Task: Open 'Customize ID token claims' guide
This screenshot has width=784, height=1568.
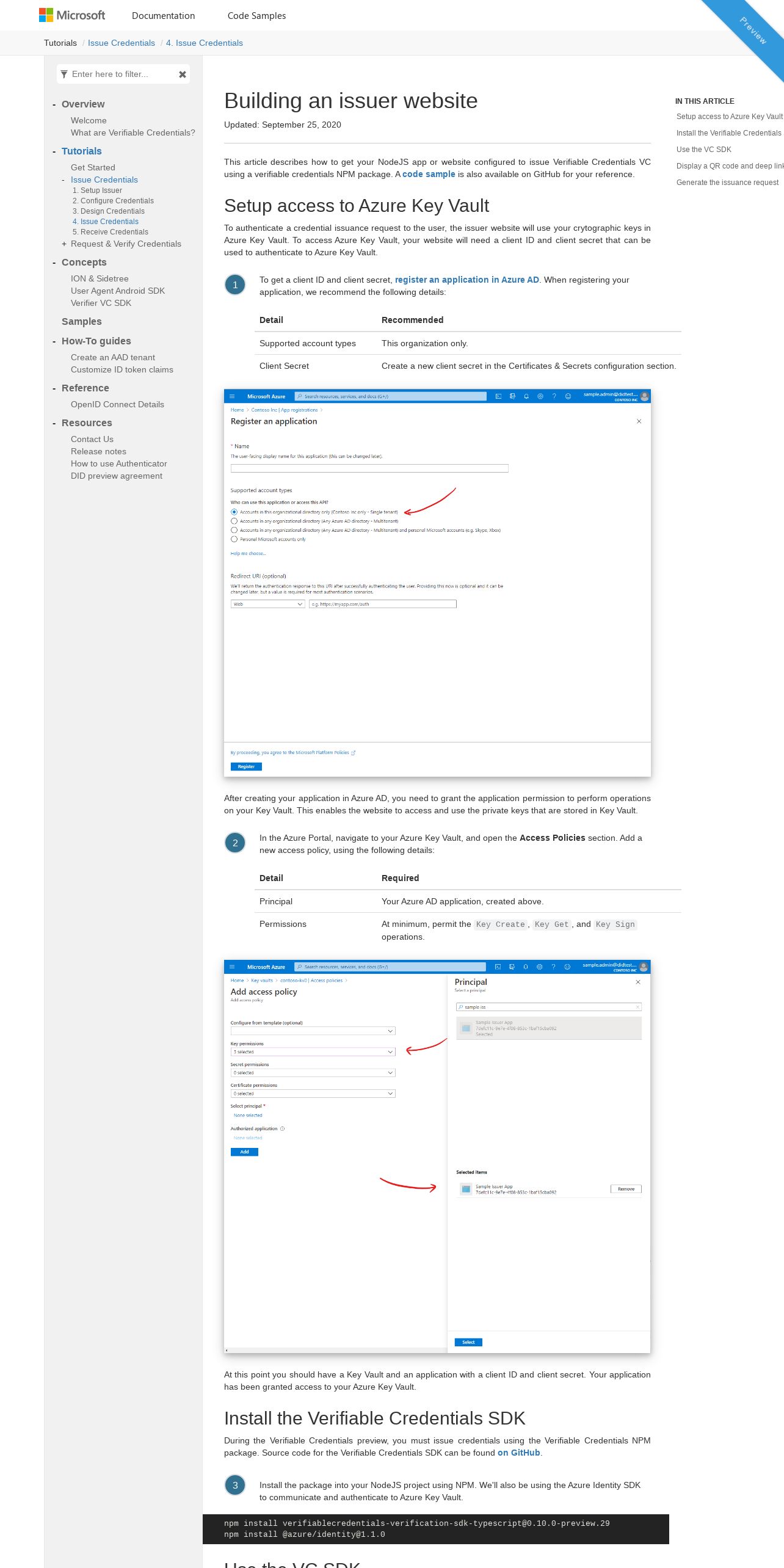Action: click(x=122, y=370)
